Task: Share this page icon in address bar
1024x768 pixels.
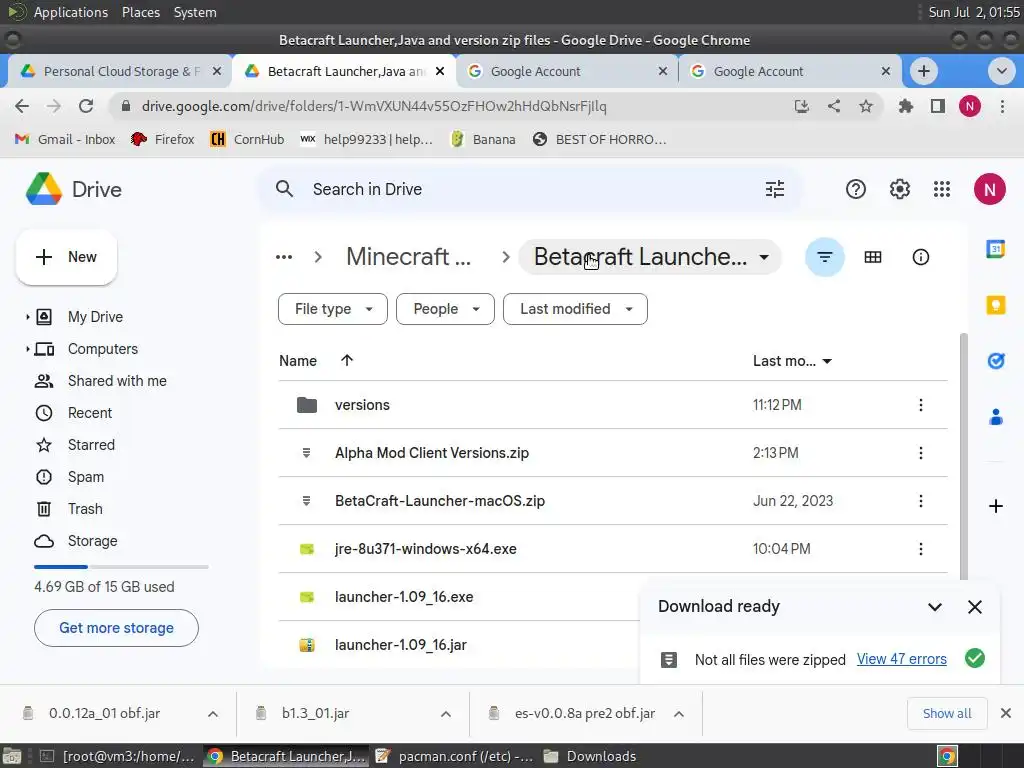Action: (x=833, y=106)
